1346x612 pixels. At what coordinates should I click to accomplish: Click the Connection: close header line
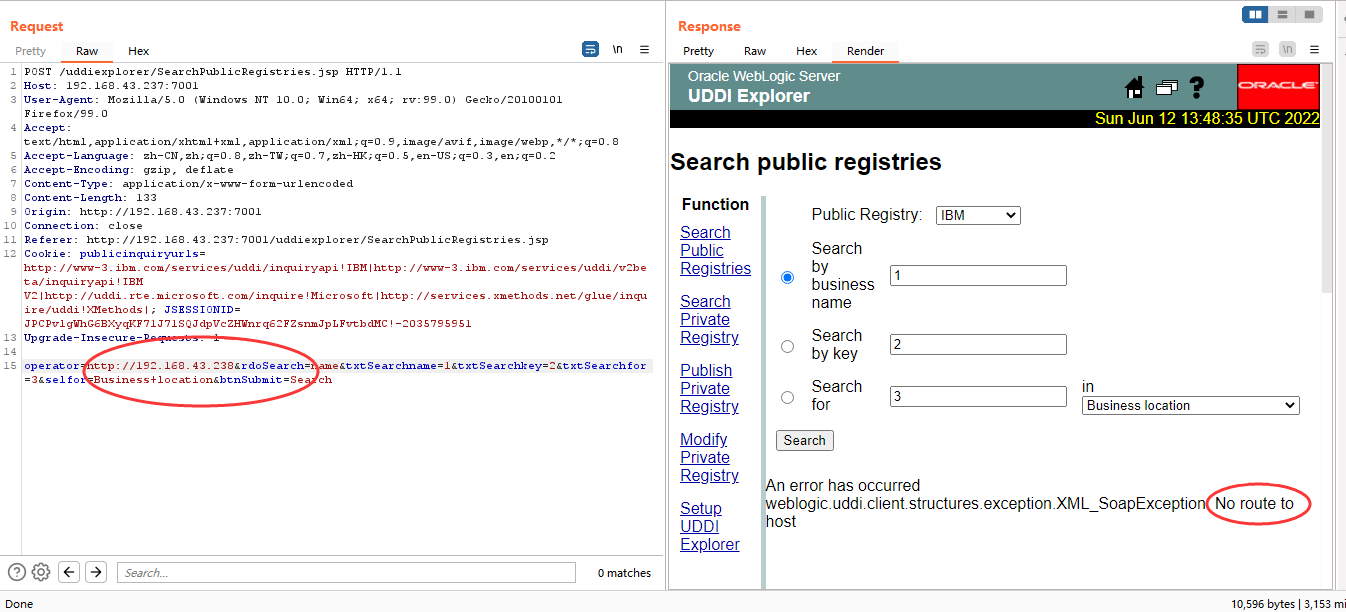83,226
